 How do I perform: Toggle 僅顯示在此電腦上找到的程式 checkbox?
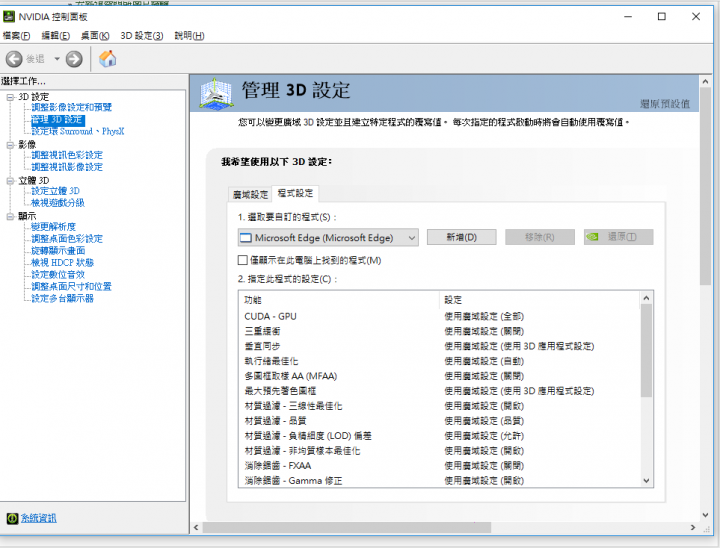(243, 260)
